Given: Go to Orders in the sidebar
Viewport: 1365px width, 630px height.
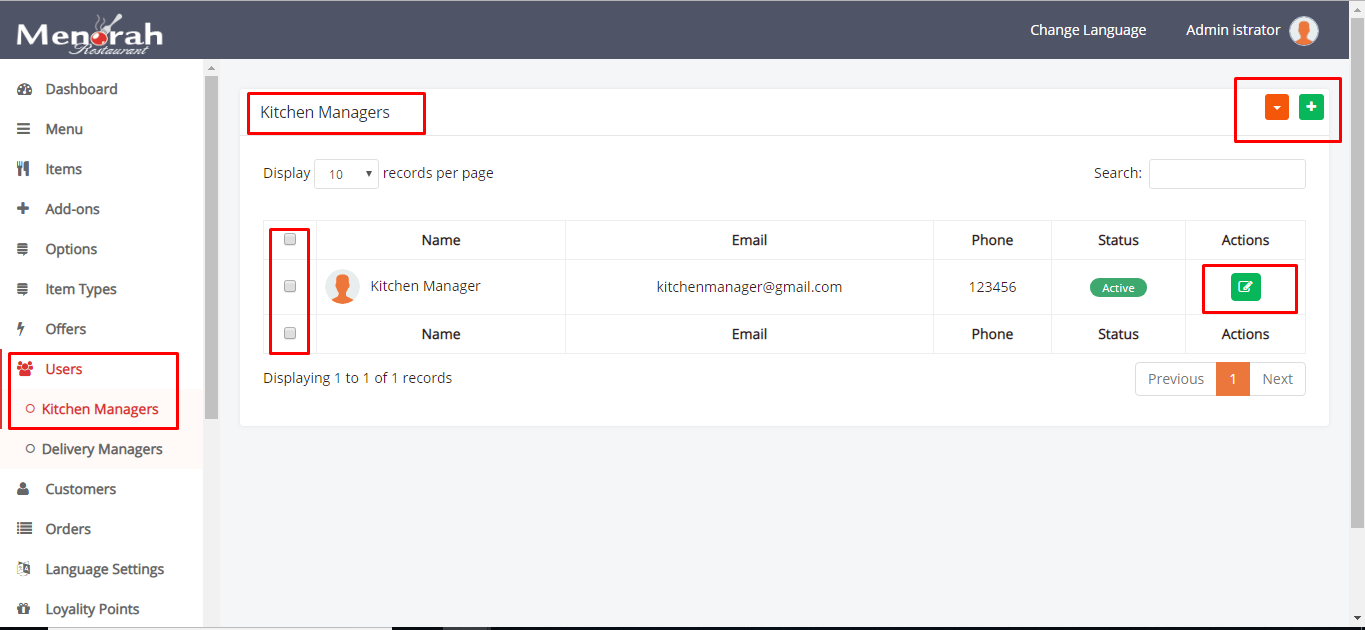Looking at the screenshot, I should [x=68, y=529].
